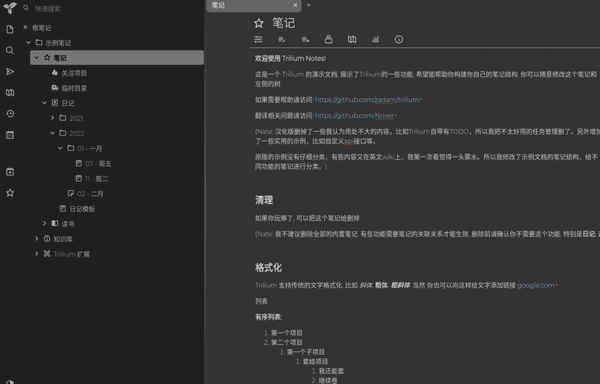Expand the 读书 tree node
Image resolution: width=600 pixels, height=384 pixels.
[45, 223]
